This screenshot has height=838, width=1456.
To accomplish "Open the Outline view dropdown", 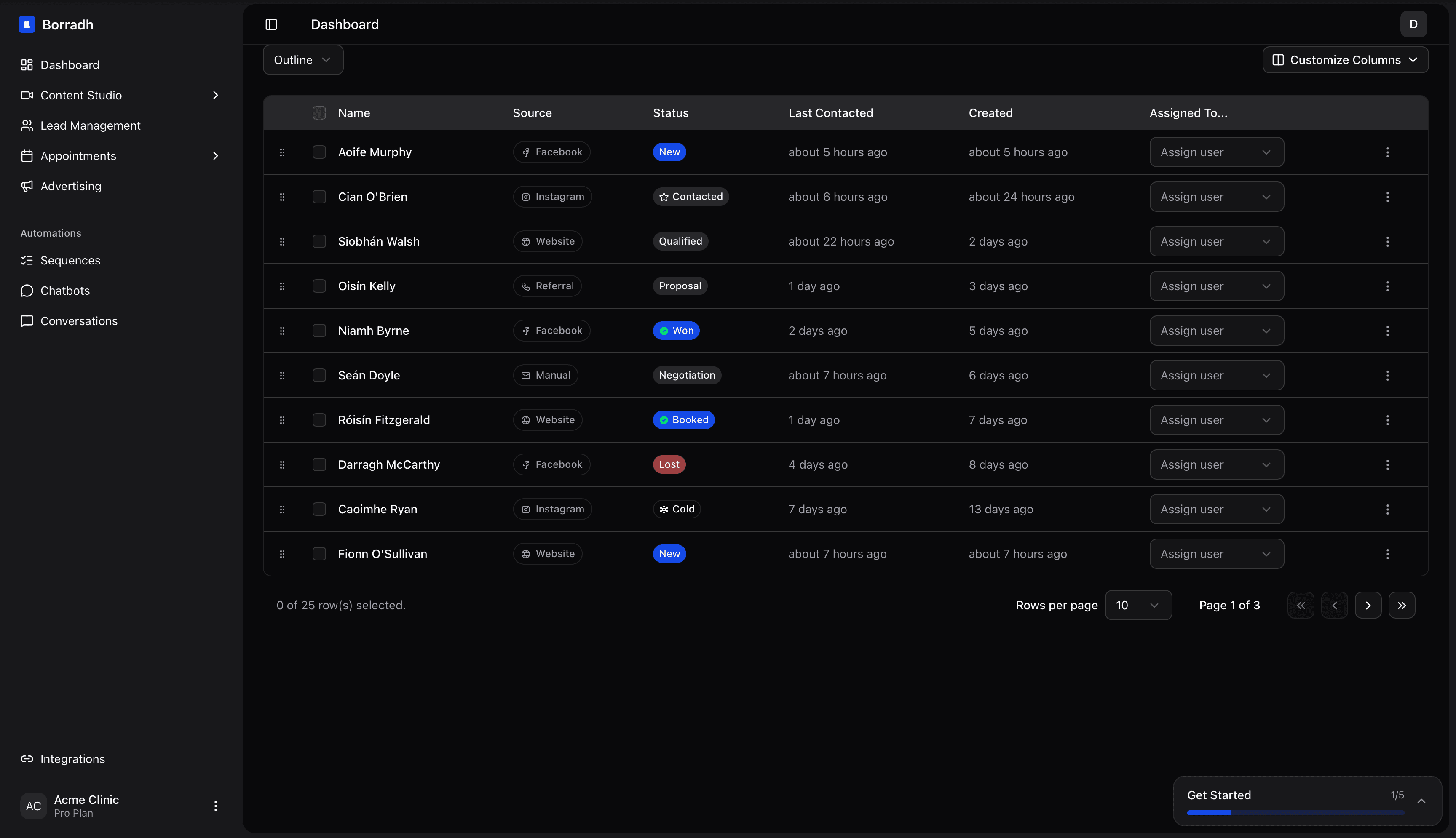I will pos(303,59).
